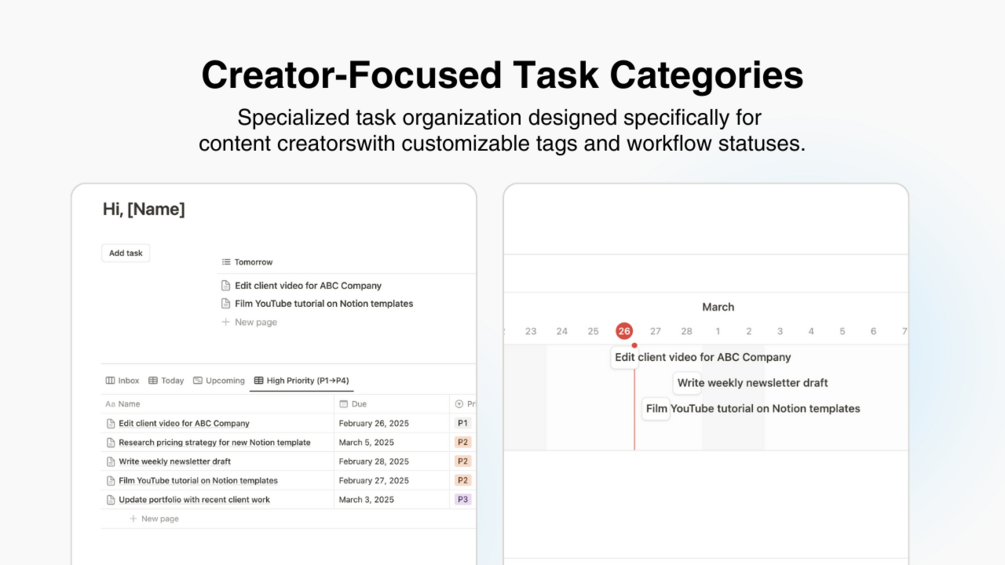The width and height of the screenshot is (1005, 565).
Task: Click date 27 in the timeline header
Action: pos(655,331)
